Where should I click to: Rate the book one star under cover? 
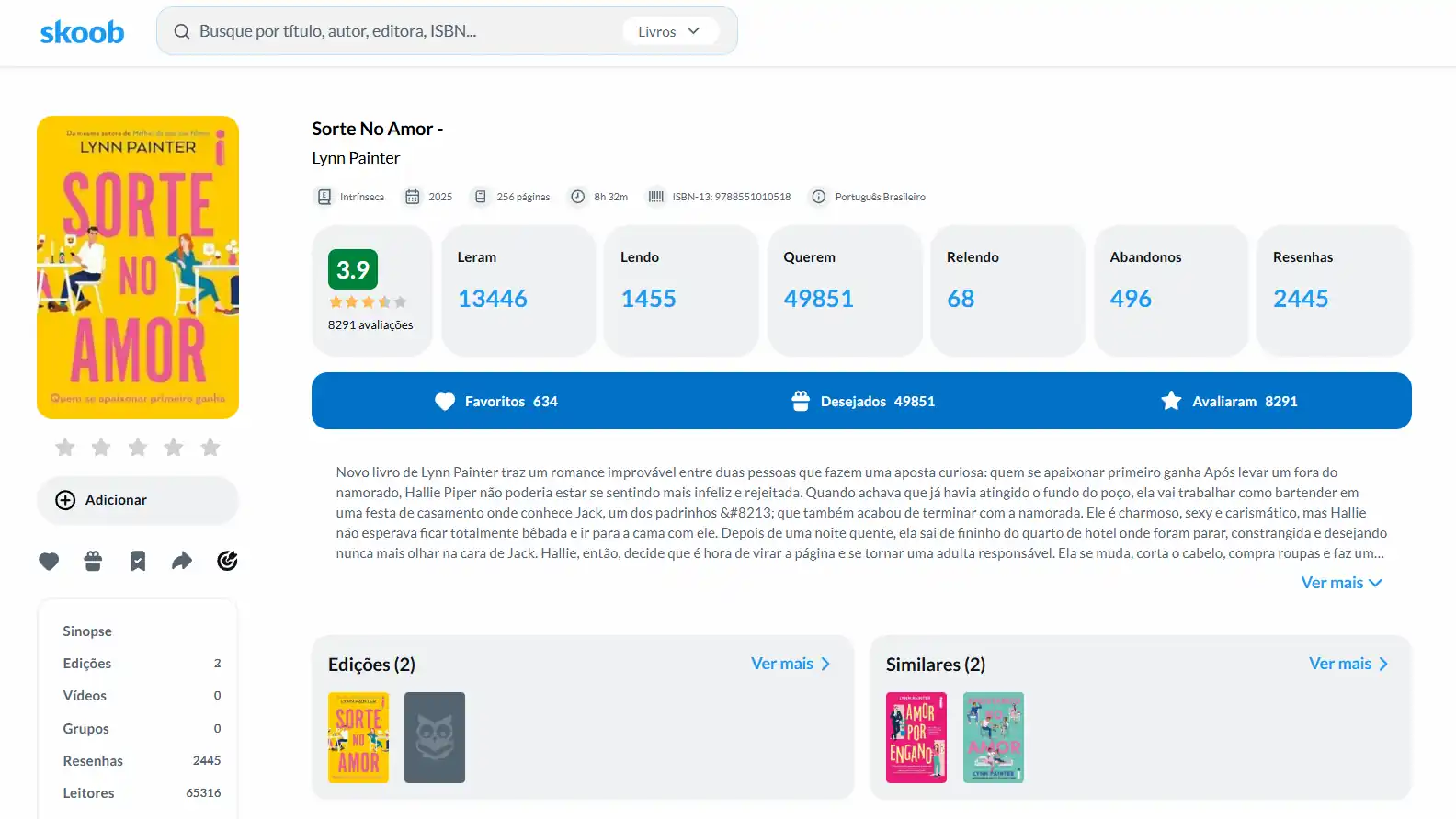pos(65,448)
